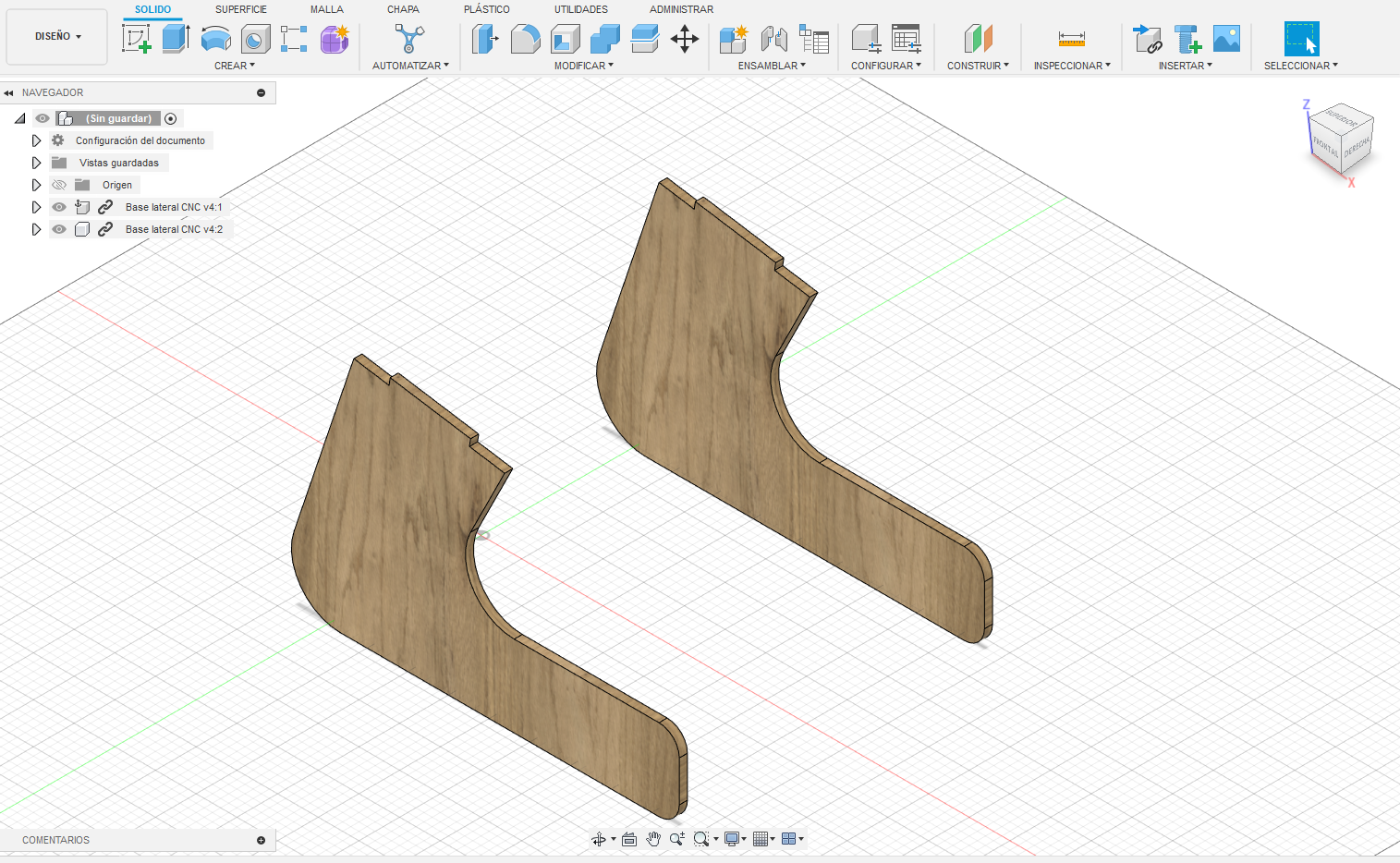Click the Insert Canvas image icon
The height and width of the screenshot is (863, 1400).
pos(1227,38)
